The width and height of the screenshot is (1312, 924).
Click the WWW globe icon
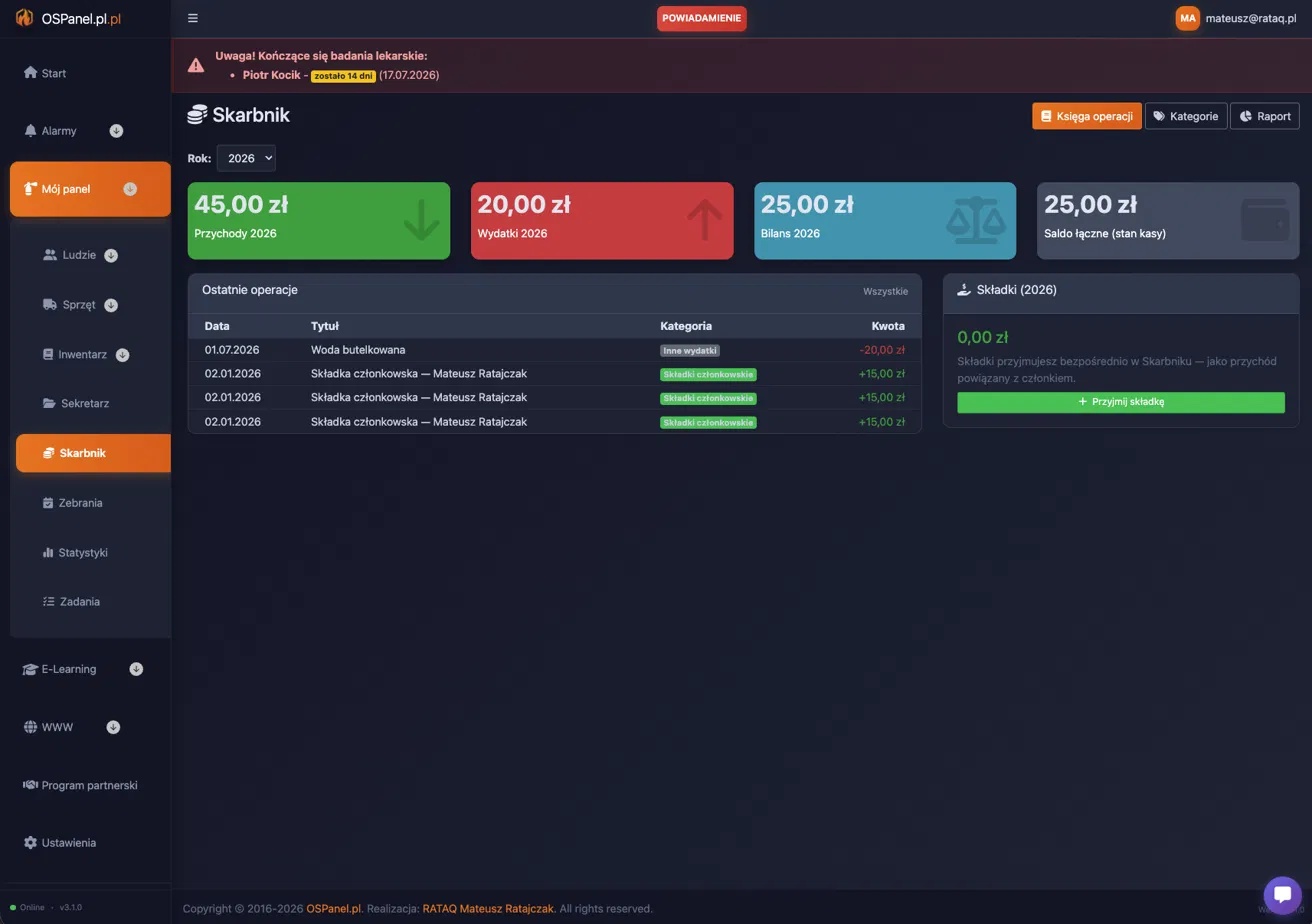pyautogui.click(x=30, y=727)
